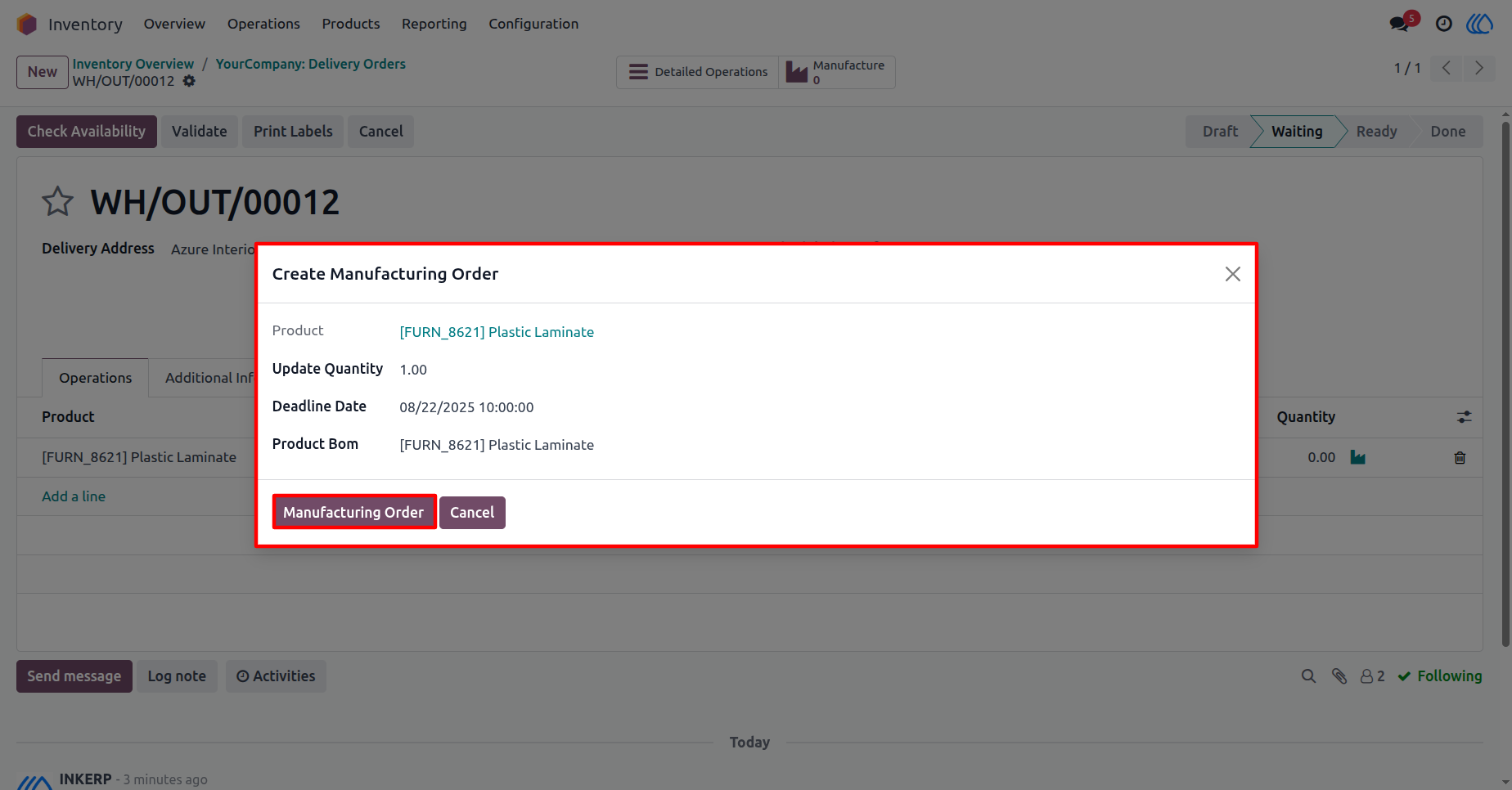
Task: Edit the Update Quantity field value
Action: (x=413, y=370)
